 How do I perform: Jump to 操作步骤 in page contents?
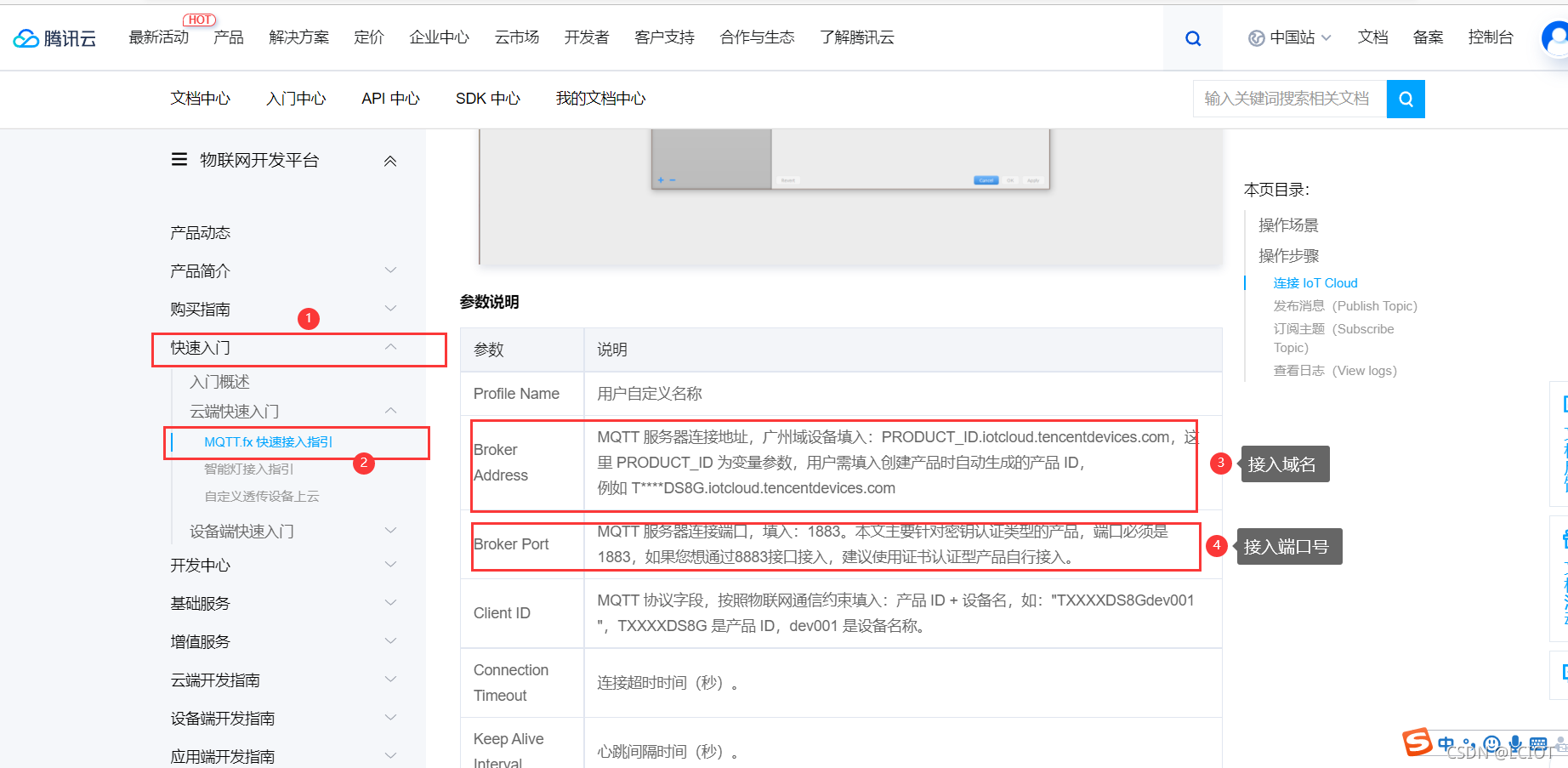(1288, 255)
